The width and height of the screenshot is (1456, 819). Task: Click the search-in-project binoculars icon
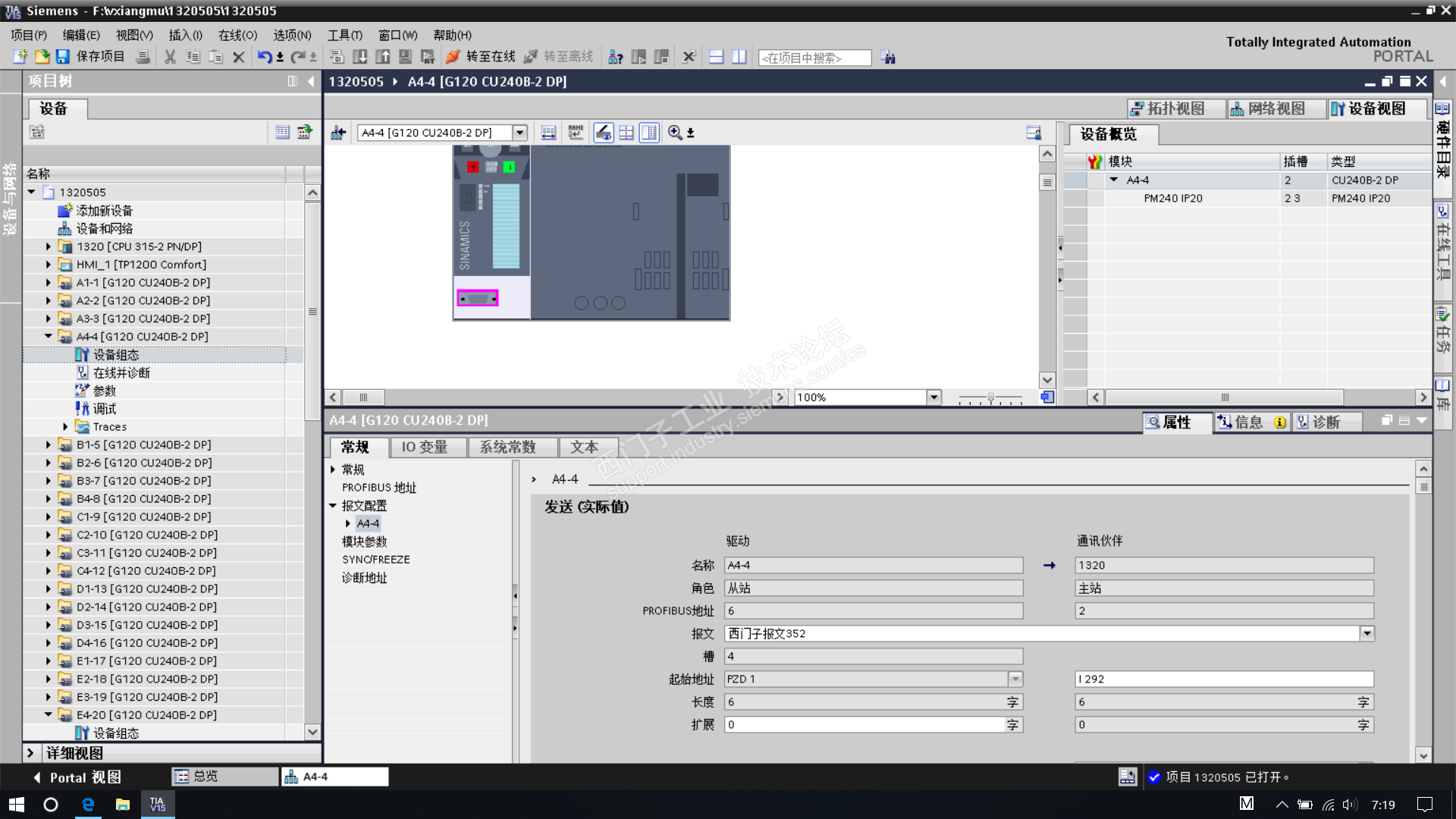pyautogui.click(x=888, y=58)
